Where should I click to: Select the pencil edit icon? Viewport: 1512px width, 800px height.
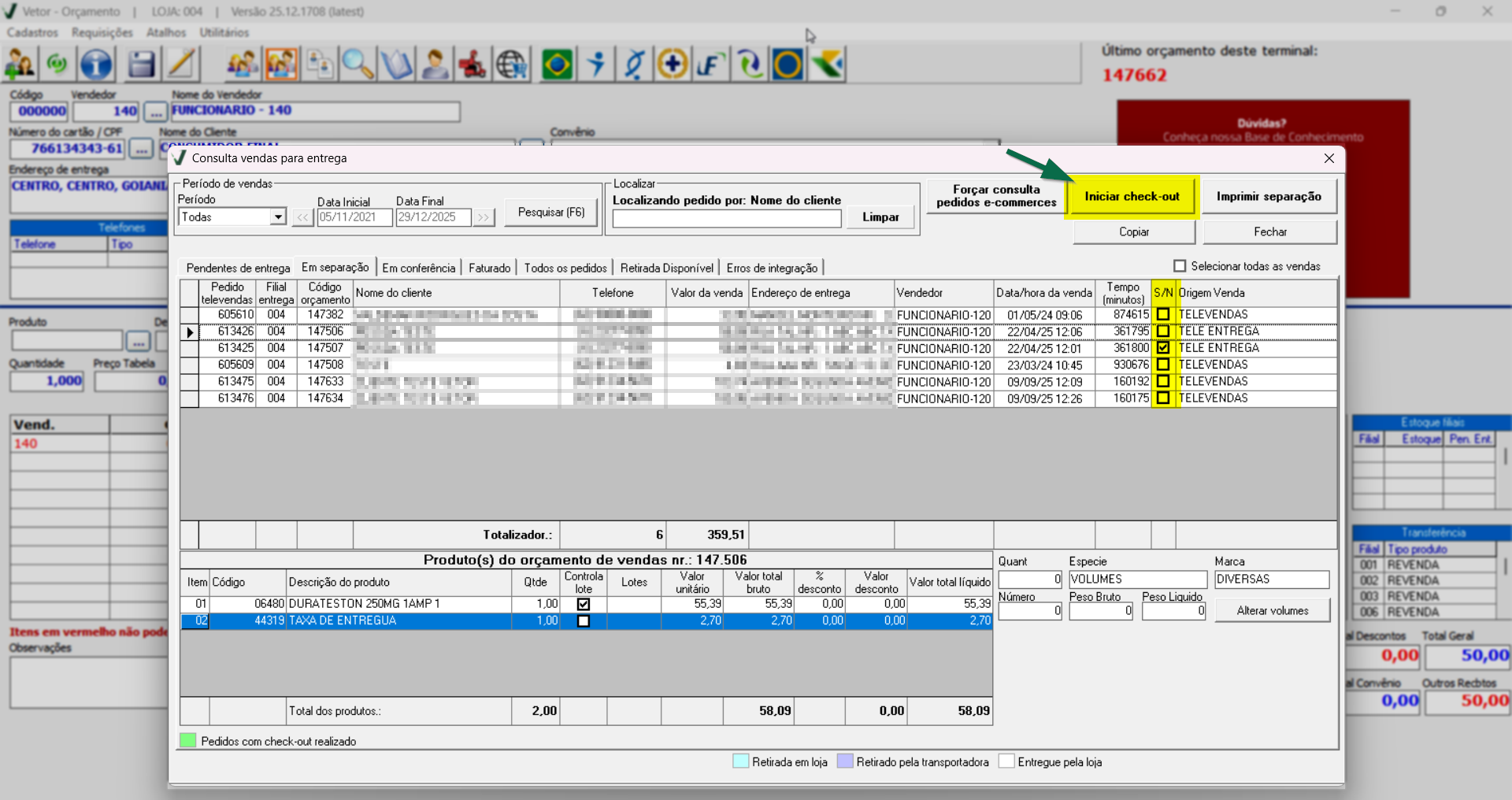coord(182,65)
